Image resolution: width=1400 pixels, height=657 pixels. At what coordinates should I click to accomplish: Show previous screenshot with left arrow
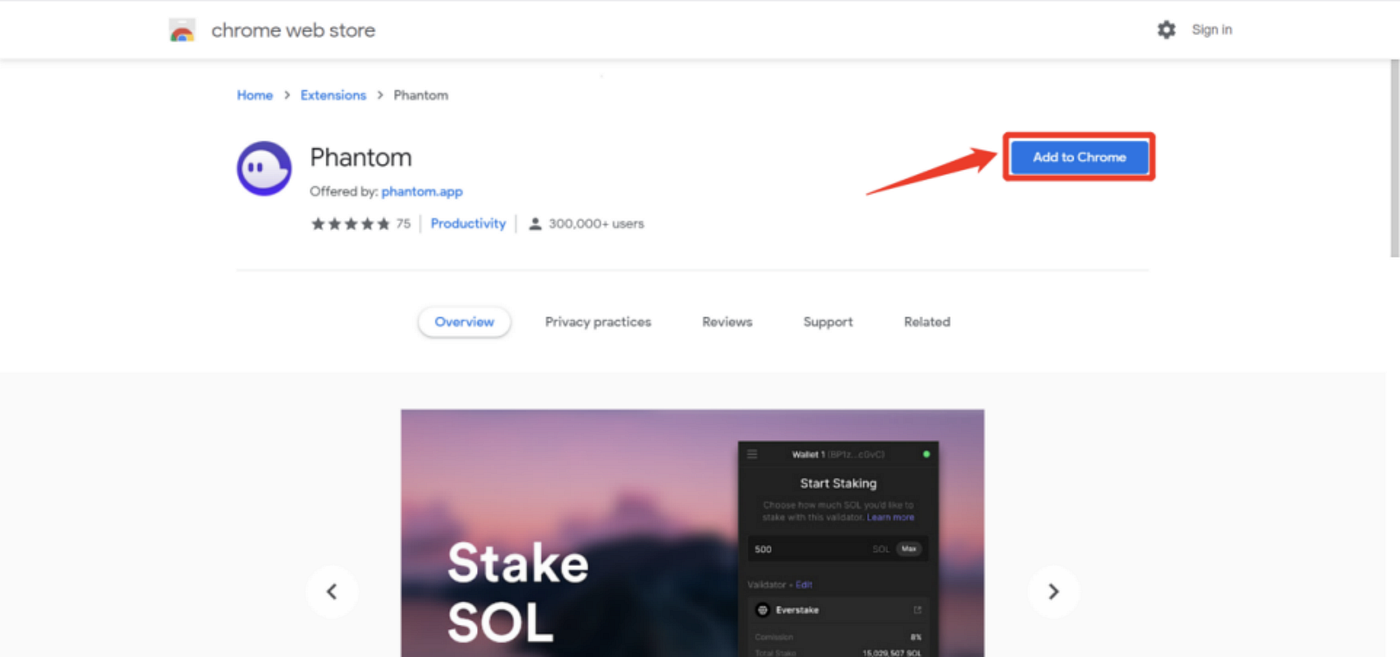[x=332, y=592]
